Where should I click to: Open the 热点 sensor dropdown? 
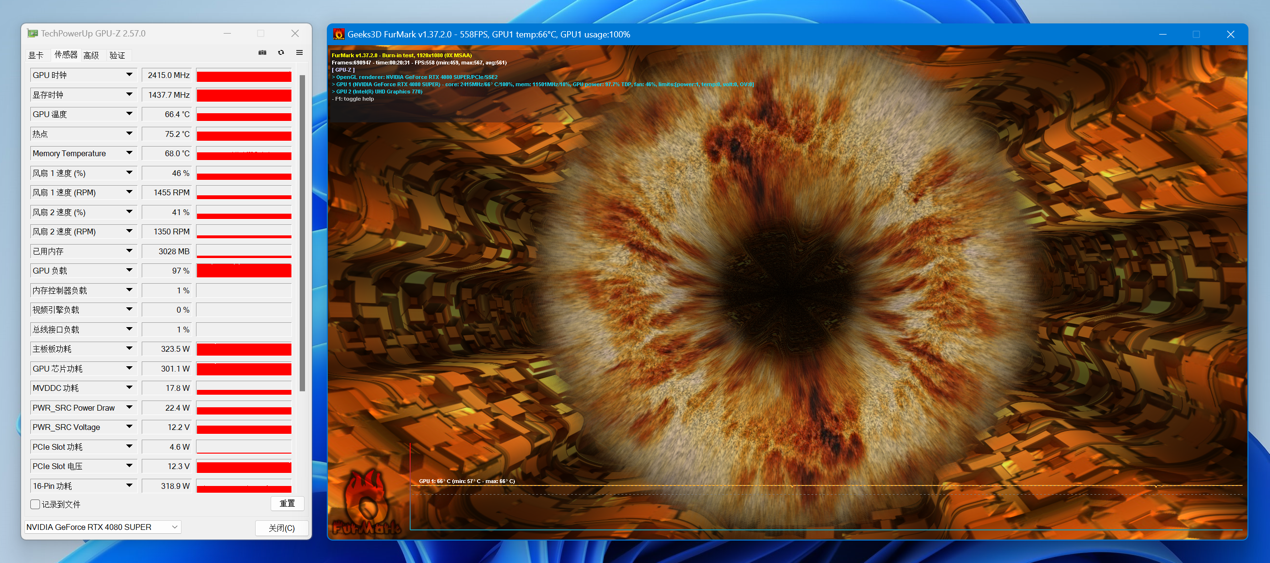point(129,134)
